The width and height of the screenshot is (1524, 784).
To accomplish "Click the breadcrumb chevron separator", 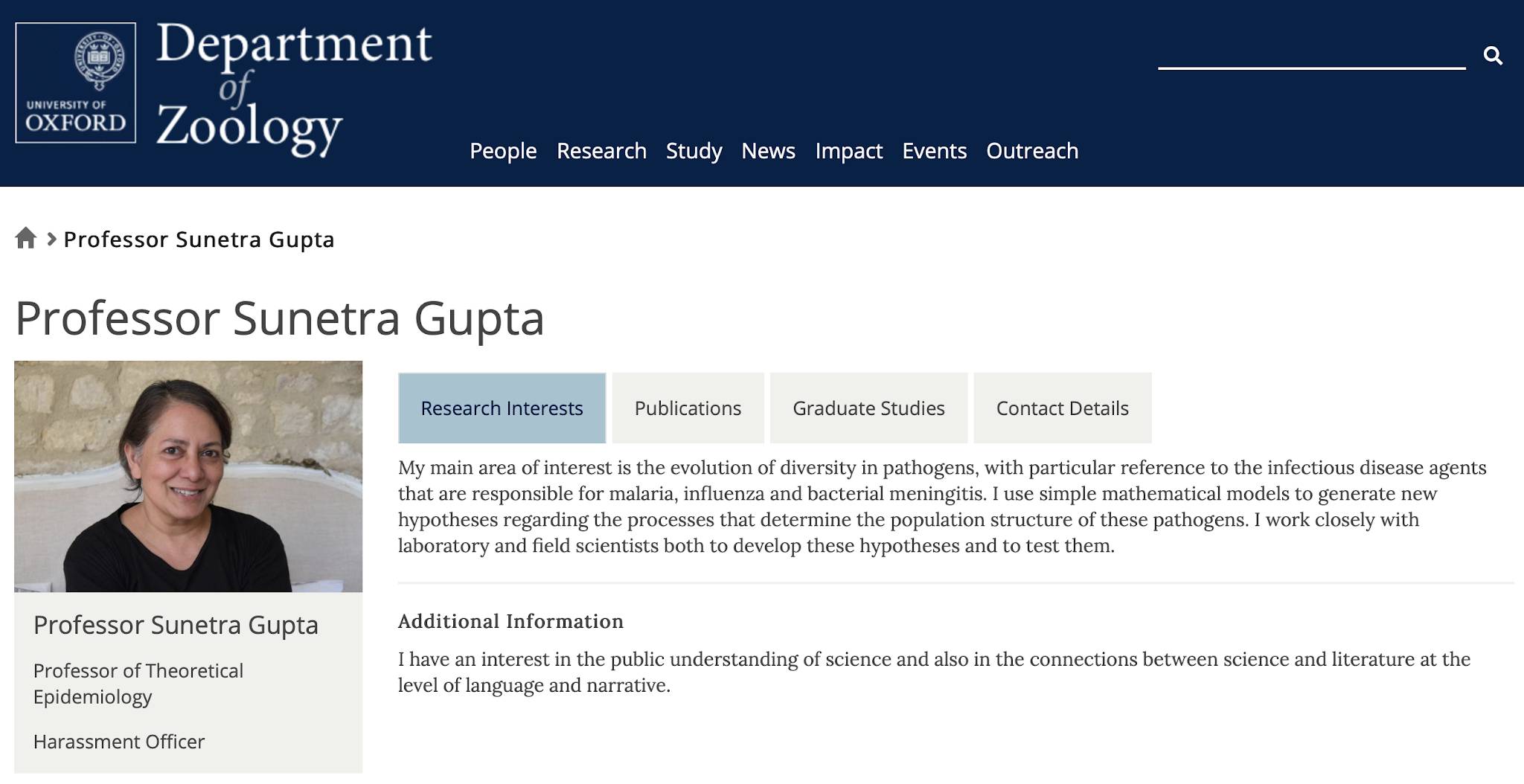I will (x=51, y=239).
